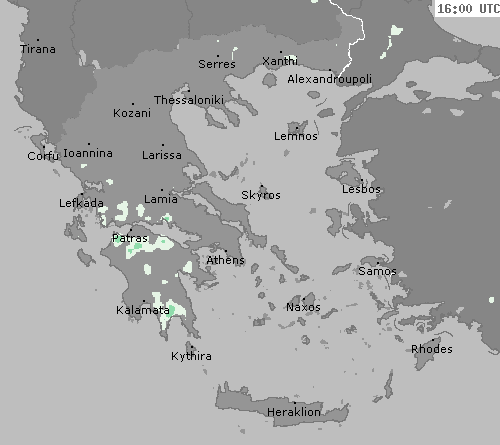This screenshot has height=445, width=500.
Task: Select the Serres city label
Action: [217, 64]
